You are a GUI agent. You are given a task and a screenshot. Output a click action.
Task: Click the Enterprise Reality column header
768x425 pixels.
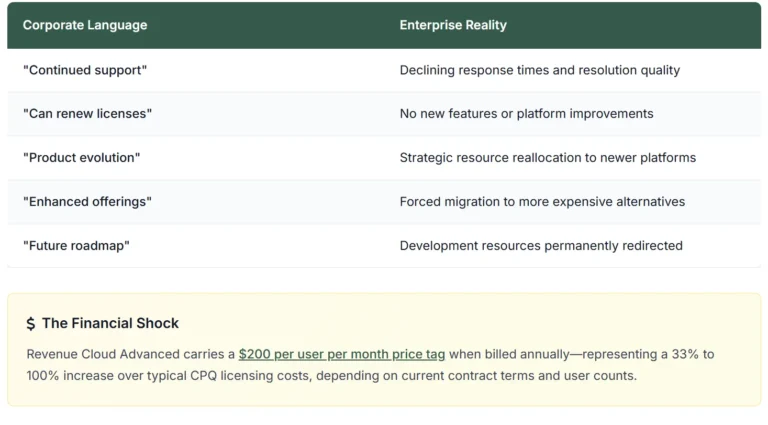click(x=453, y=25)
